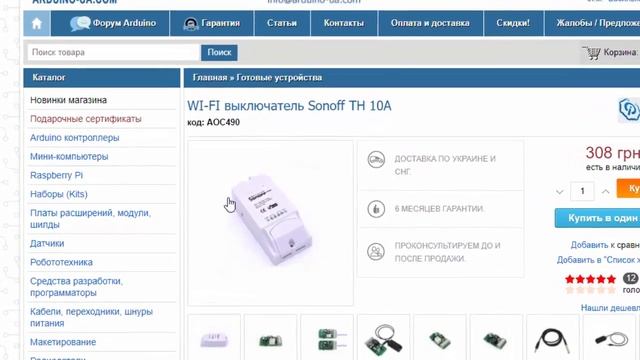This screenshot has width=640, height=360.
Task: Click the Форум Arduino speech bubble icon
Action: [80, 24]
